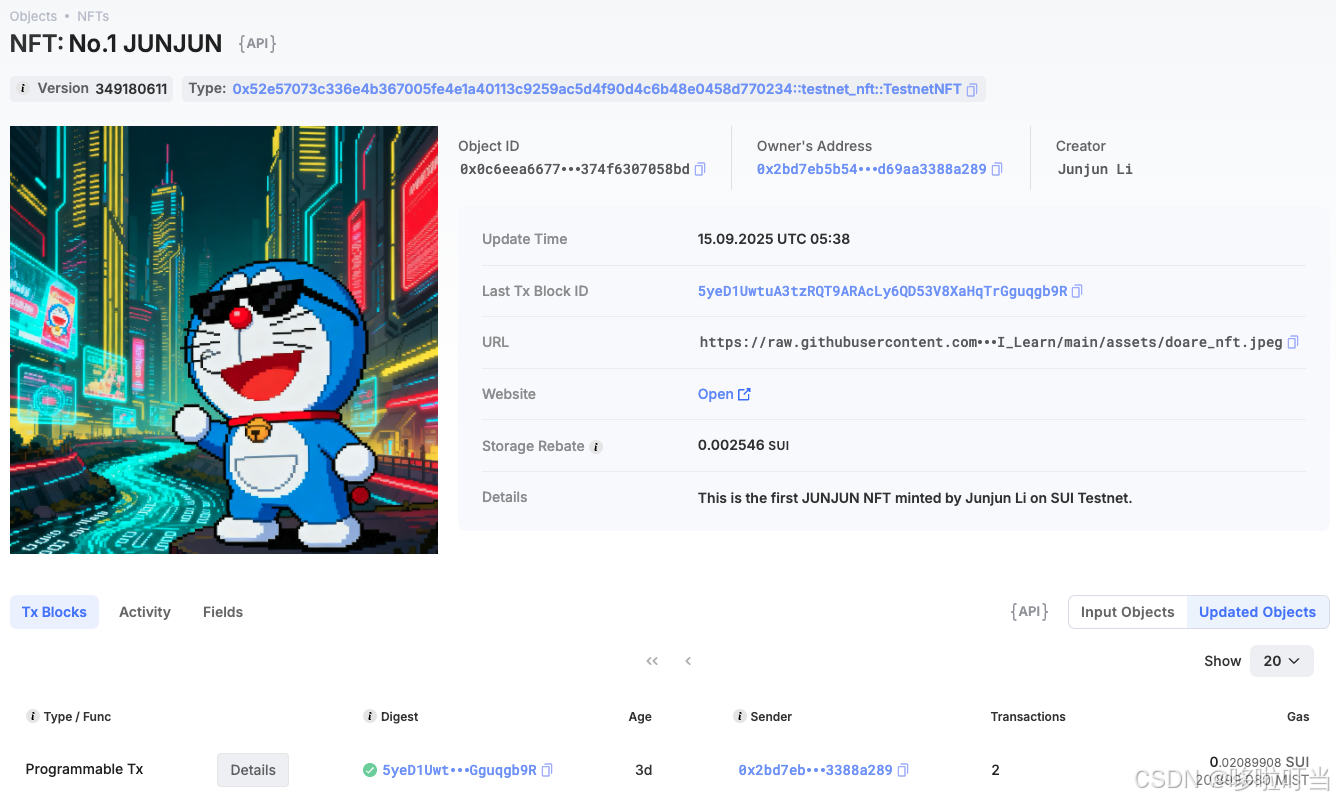The height and width of the screenshot is (801, 1336).
Task: Navigate to Objects in the breadcrumb
Action: pyautogui.click(x=33, y=16)
